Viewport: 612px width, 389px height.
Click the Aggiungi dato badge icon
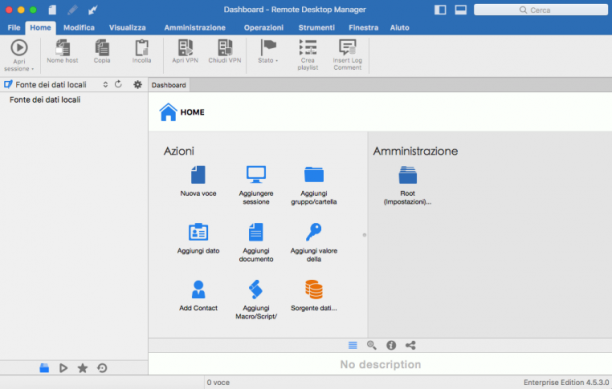(198, 232)
